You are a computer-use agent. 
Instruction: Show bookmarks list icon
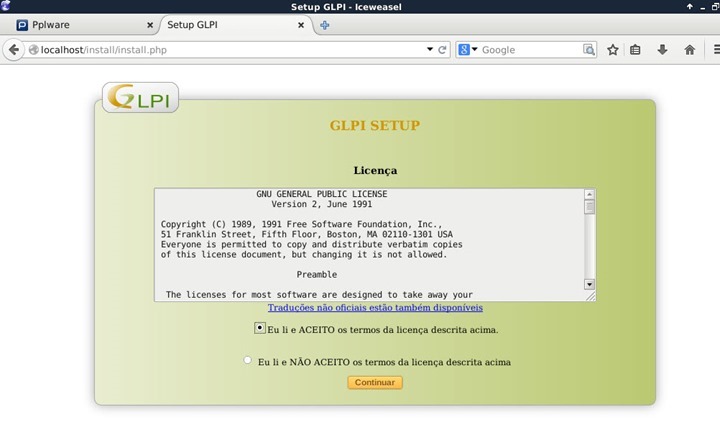tap(635, 50)
